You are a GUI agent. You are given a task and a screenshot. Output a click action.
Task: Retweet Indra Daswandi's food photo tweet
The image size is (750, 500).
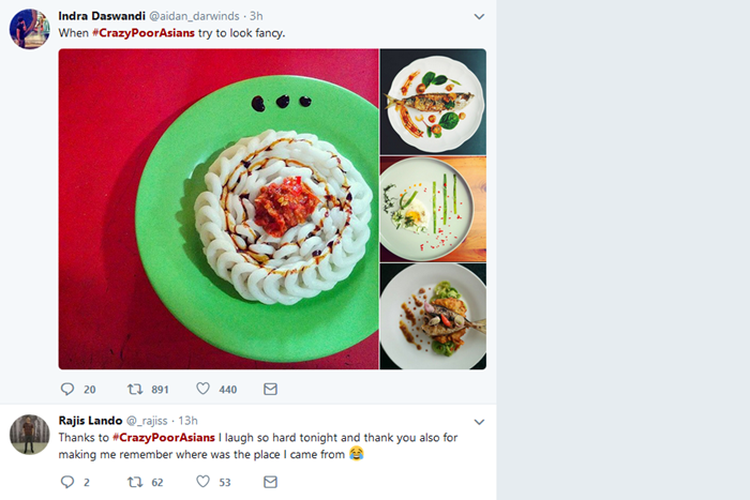[134, 389]
